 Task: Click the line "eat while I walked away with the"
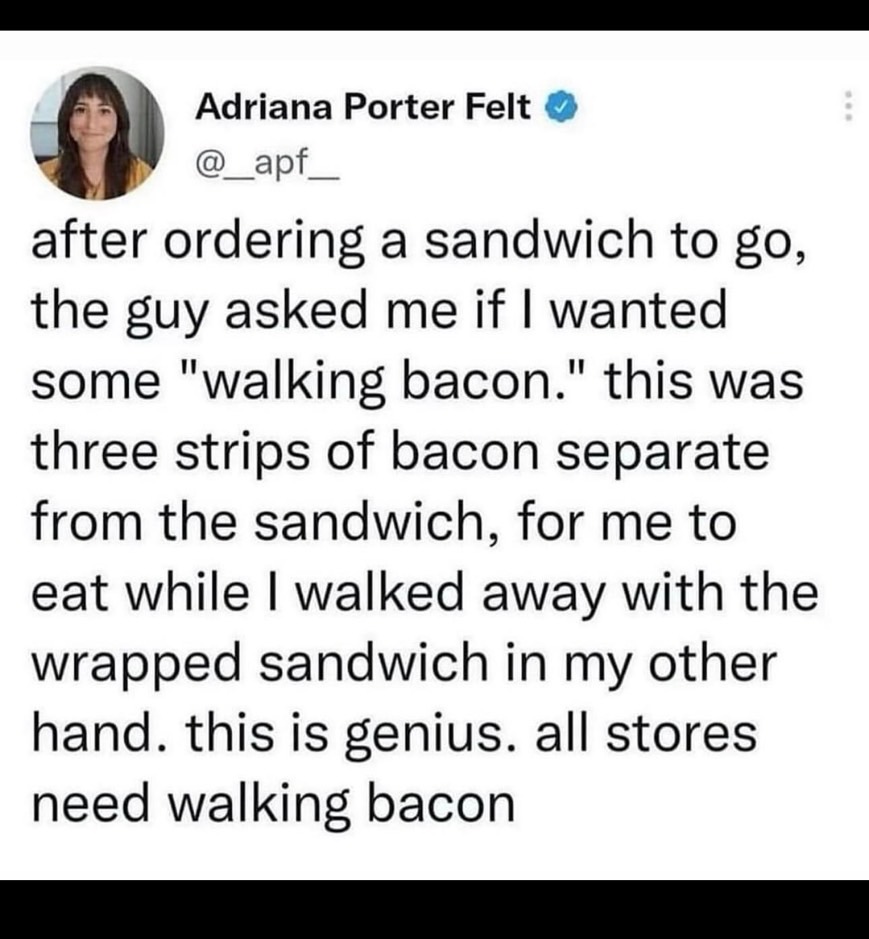[425, 593]
